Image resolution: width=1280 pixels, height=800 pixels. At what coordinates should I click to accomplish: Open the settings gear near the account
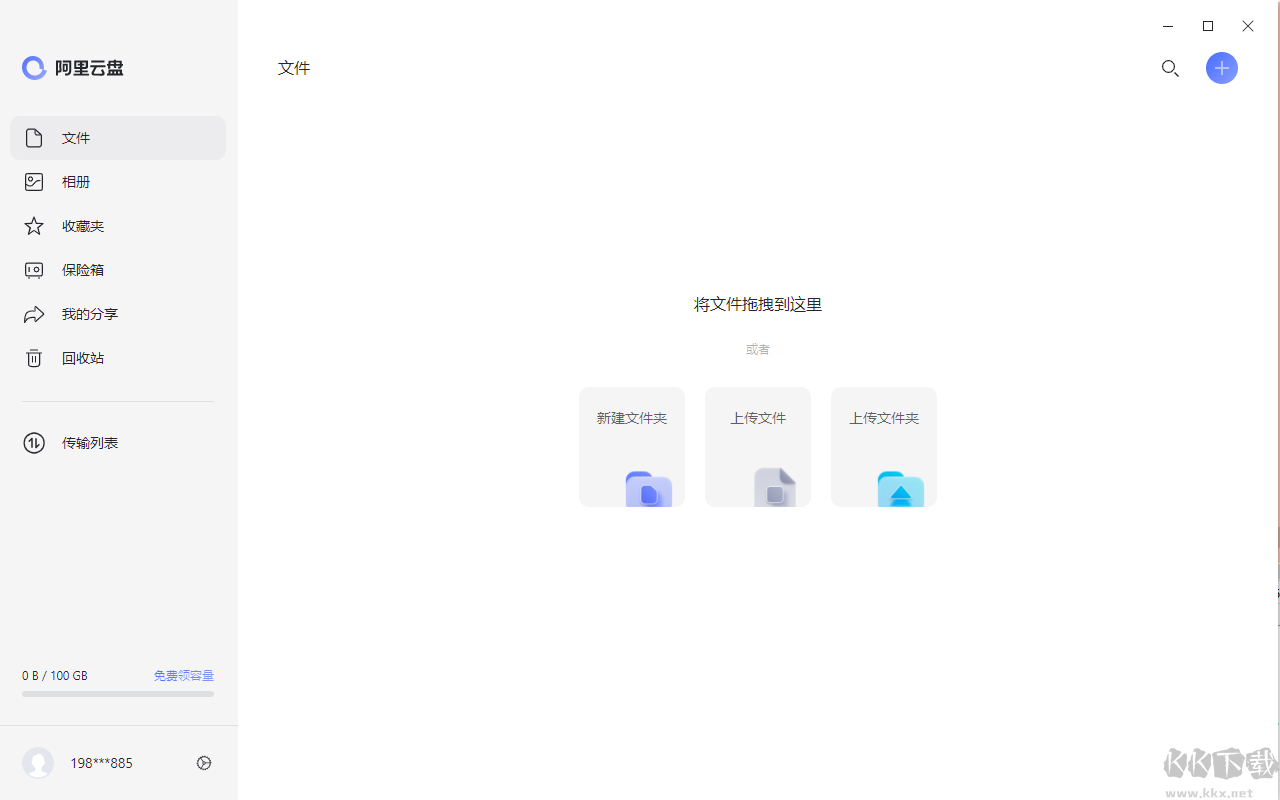(x=203, y=762)
